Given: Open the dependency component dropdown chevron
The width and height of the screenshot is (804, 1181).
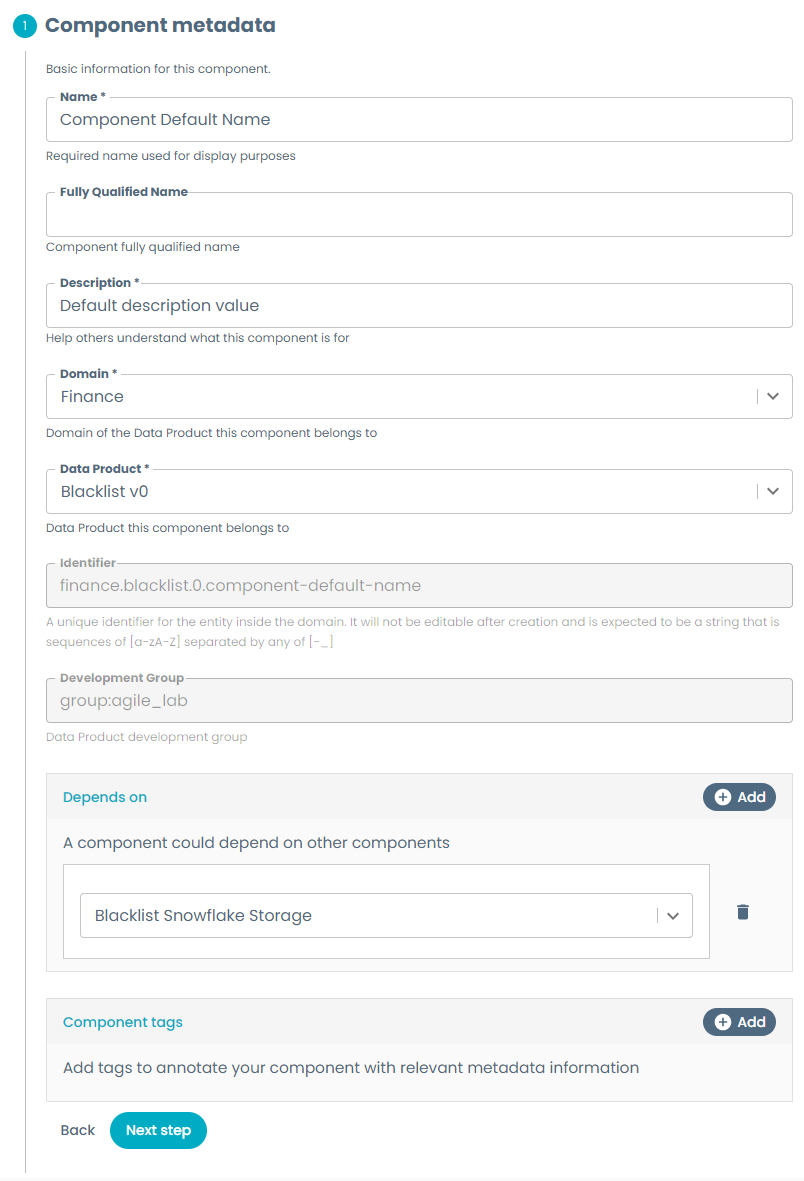Looking at the screenshot, I should click(673, 914).
